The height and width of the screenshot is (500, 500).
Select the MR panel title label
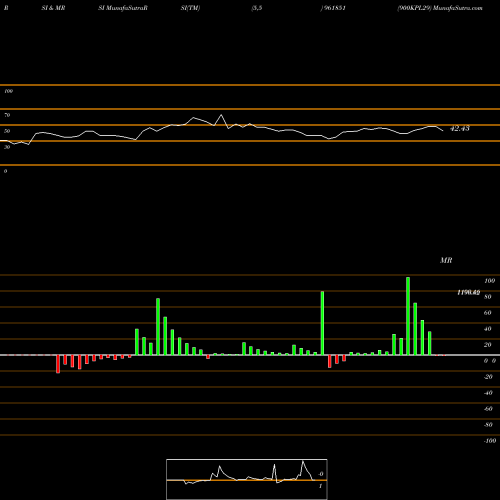446,260
